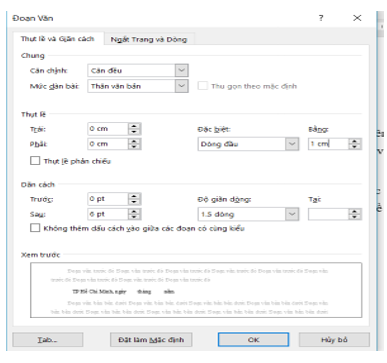Open the Căn chỉnh alignment dropdown
The width and height of the screenshot is (387, 363).
[181, 70]
